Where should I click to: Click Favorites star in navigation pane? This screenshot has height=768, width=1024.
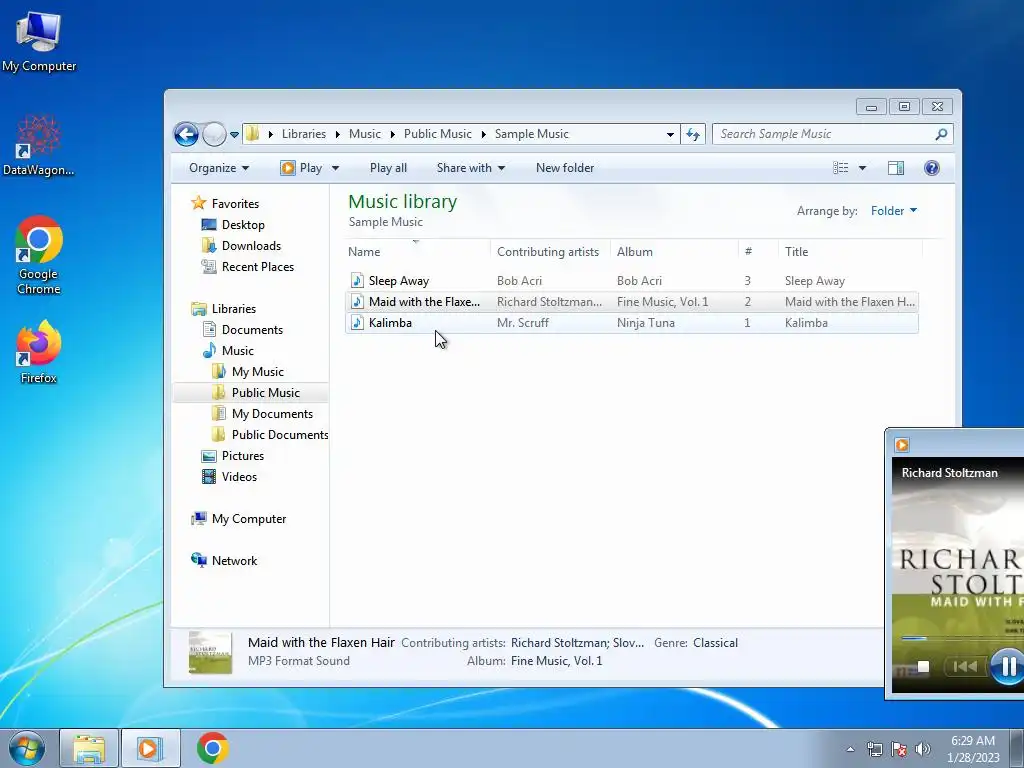[199, 203]
